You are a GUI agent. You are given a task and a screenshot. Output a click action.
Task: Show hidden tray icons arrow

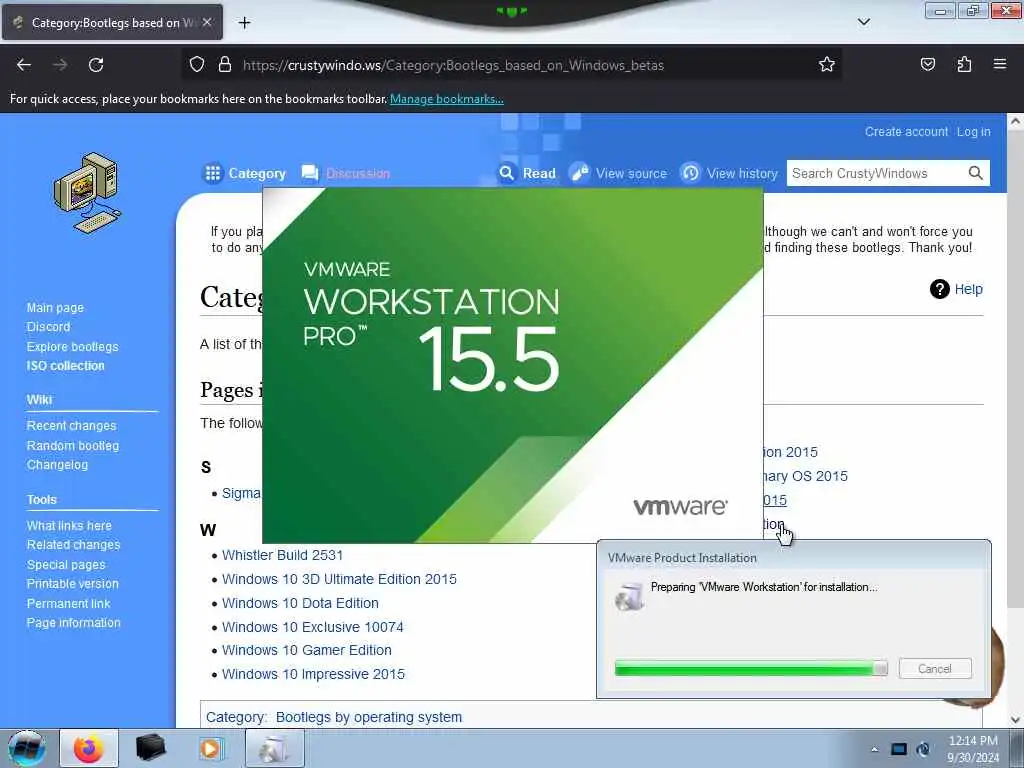874,749
